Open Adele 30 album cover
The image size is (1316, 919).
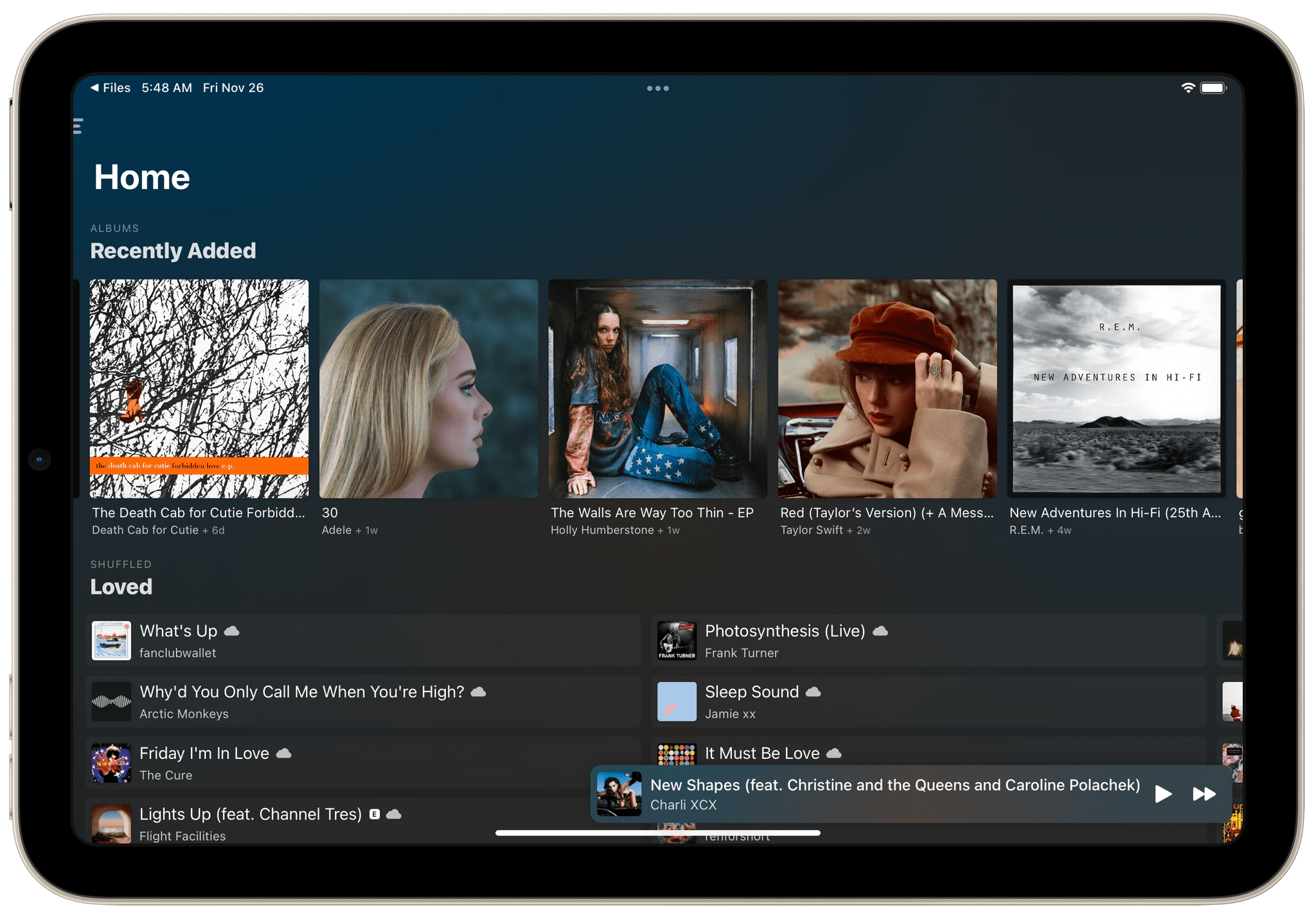click(x=429, y=389)
